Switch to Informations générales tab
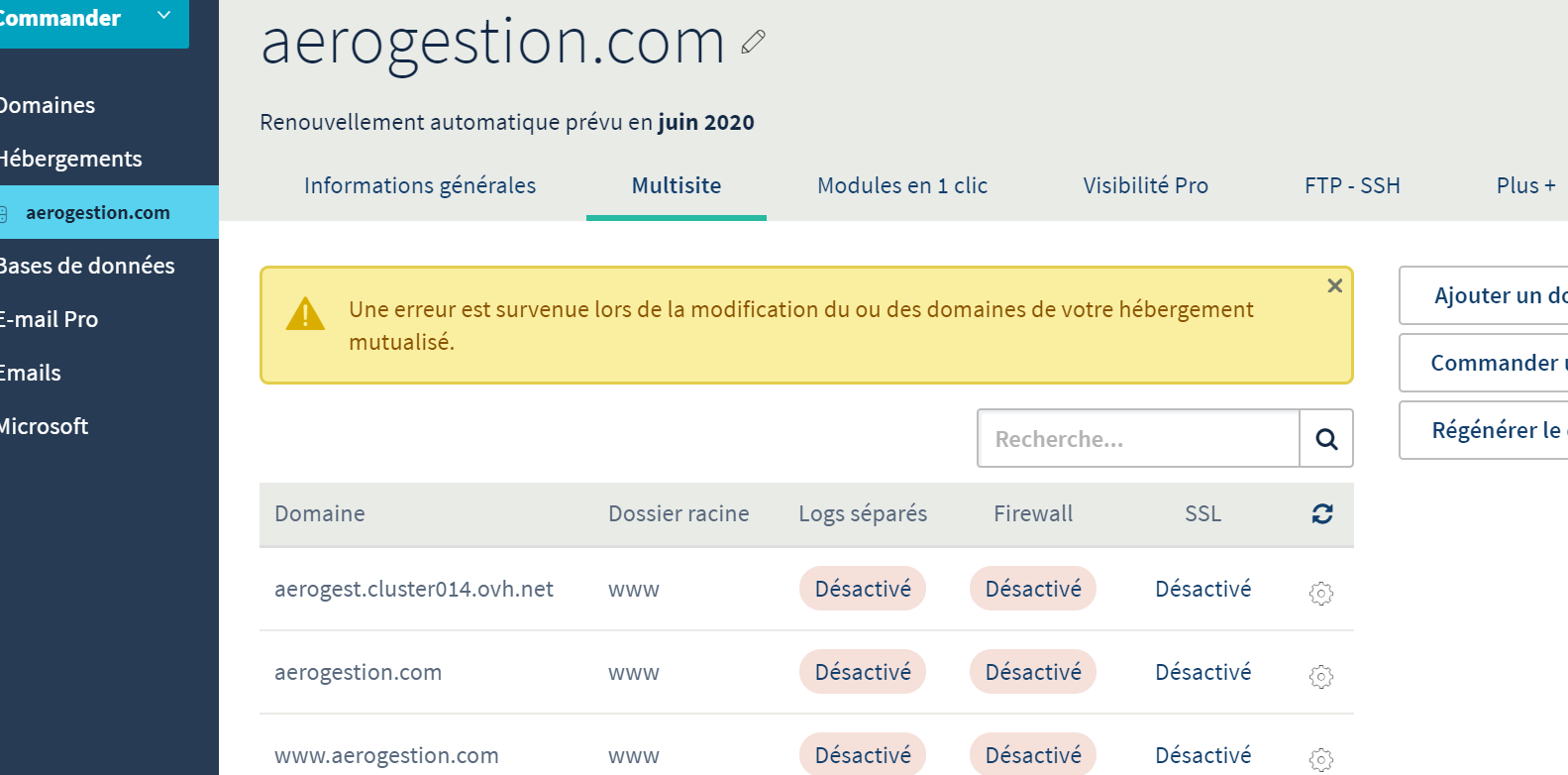Viewport: 1568px width, 775px height. point(420,185)
